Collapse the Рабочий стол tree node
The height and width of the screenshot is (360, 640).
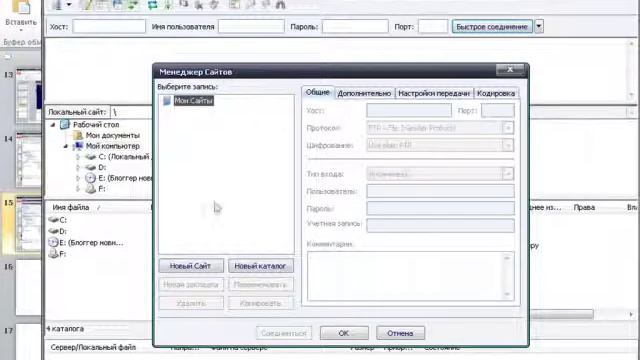pyautogui.click(x=53, y=125)
